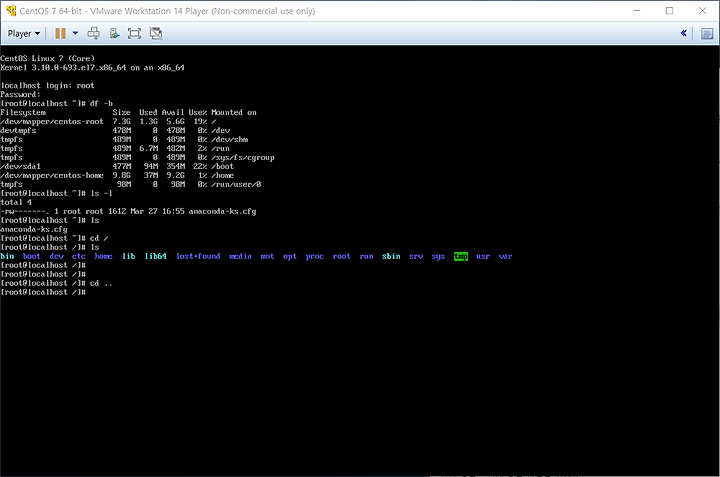
Task: Close the VMware Player window
Action: pyautogui.click(x=703, y=11)
